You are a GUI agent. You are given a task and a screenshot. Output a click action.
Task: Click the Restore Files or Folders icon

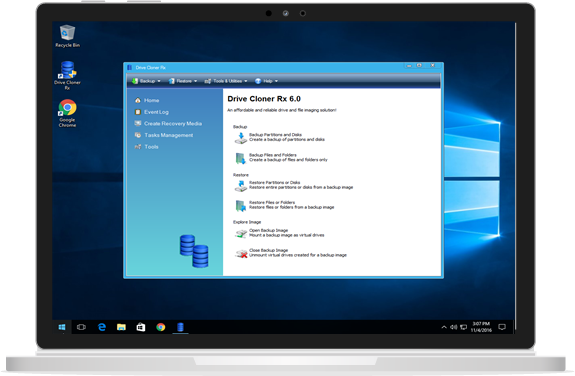241,206
